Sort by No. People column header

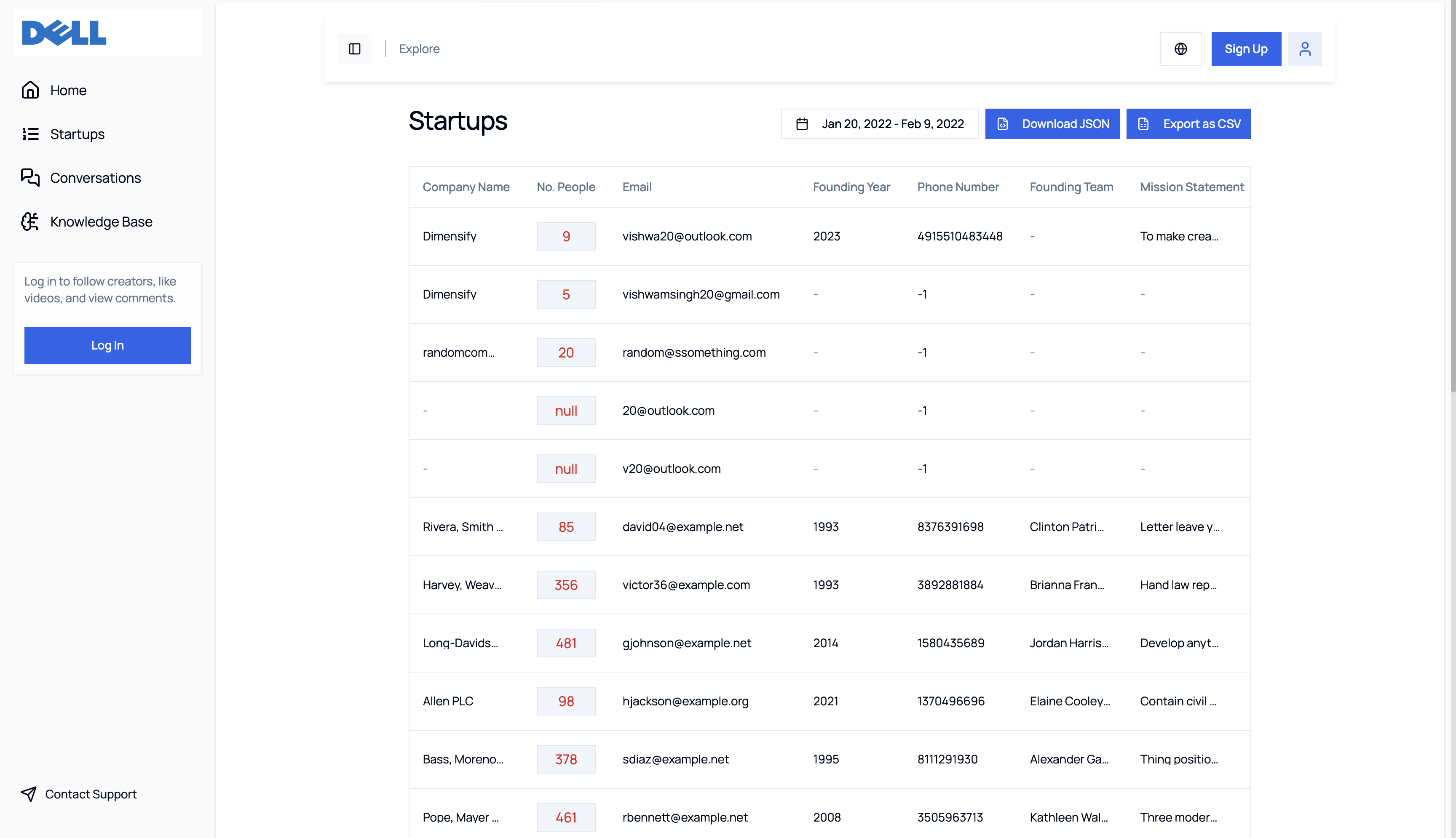point(565,187)
